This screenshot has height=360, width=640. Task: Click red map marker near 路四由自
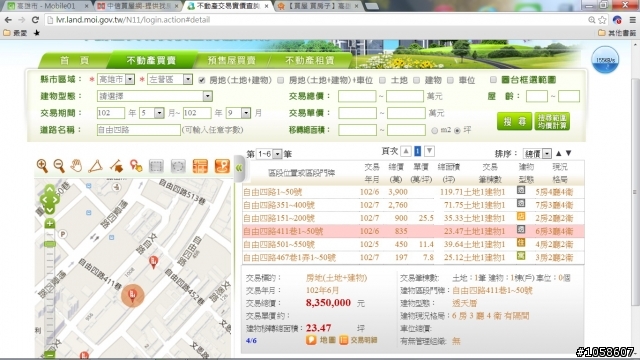tap(153, 262)
